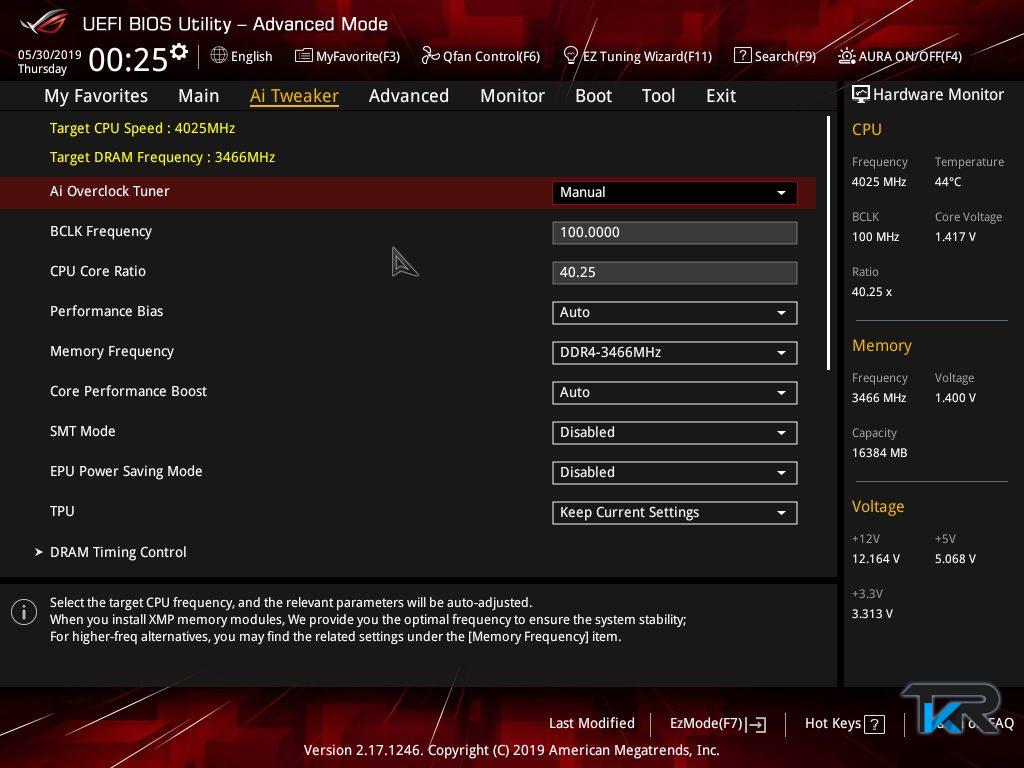1024x768 pixels.
Task: Click the settings list vertical scrollbar
Action: (828, 244)
